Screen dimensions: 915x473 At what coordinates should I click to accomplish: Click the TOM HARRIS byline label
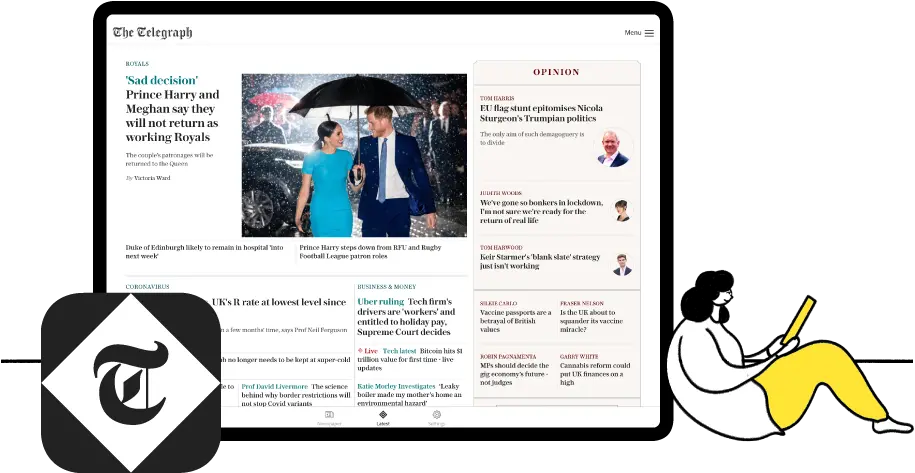[x=497, y=99]
